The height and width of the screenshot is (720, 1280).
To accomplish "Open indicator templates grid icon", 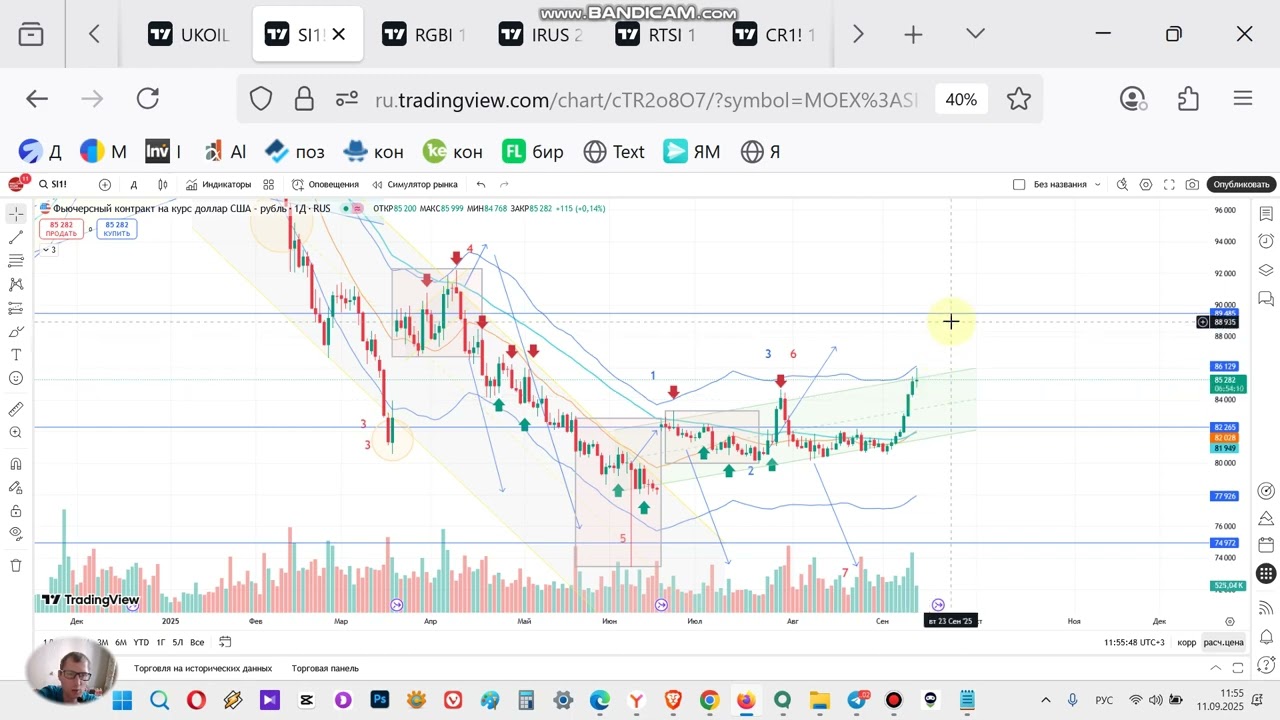I will pyautogui.click(x=269, y=184).
